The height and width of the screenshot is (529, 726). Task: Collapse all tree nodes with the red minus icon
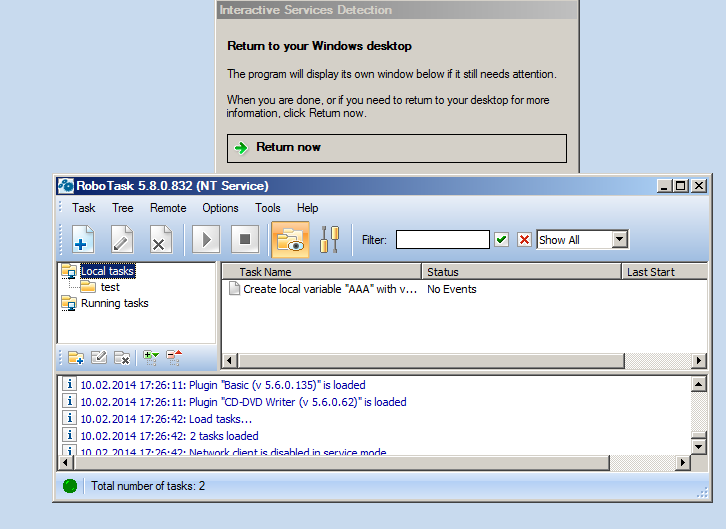click(x=174, y=358)
